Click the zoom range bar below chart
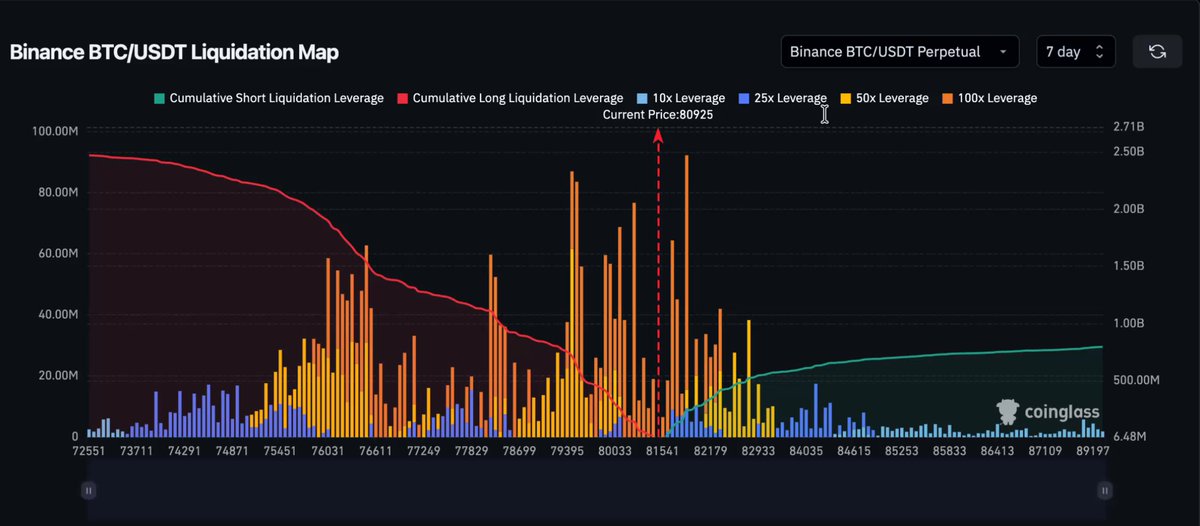Viewport: 1200px width, 526px height. (x=597, y=490)
